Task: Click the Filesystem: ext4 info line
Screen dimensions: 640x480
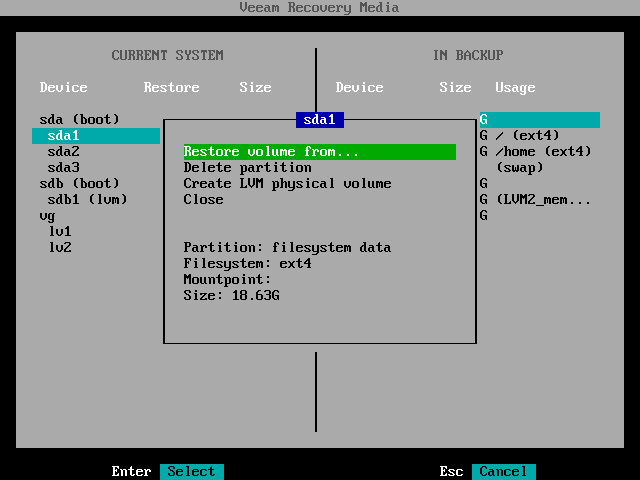Action: (x=247, y=263)
